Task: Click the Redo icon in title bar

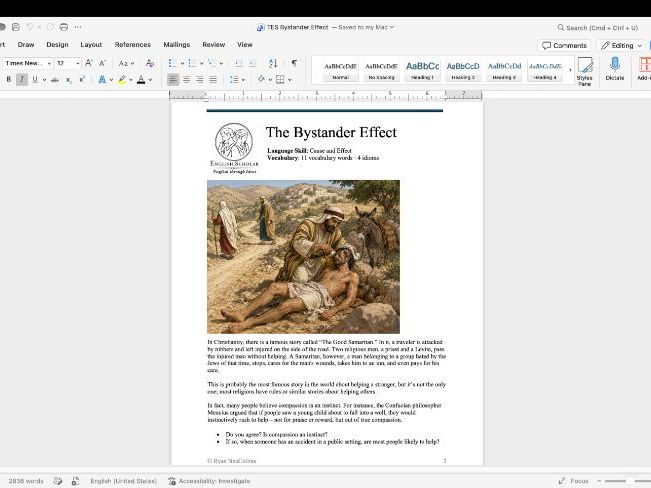Action: 50,27
